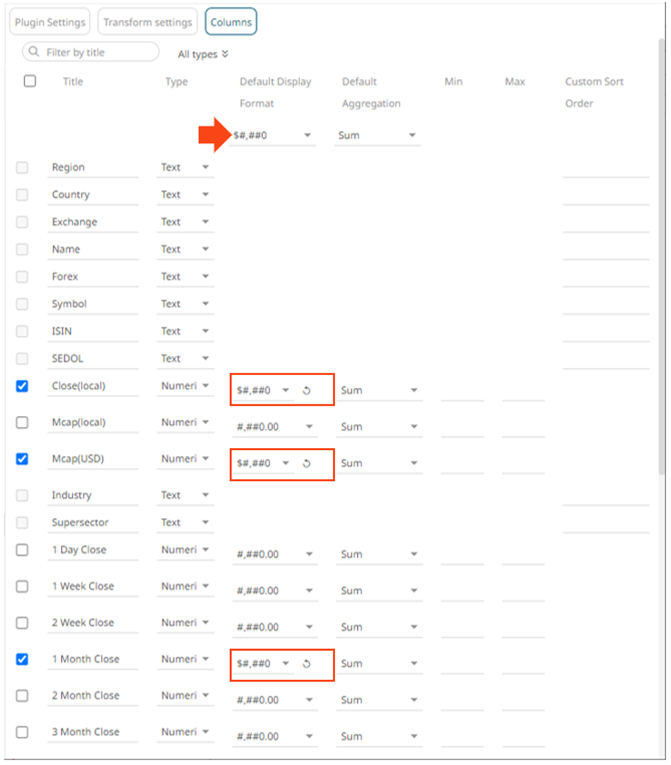Screen dimensions: 671x765
Task: Open Industry's Type dropdown
Action: [185, 495]
